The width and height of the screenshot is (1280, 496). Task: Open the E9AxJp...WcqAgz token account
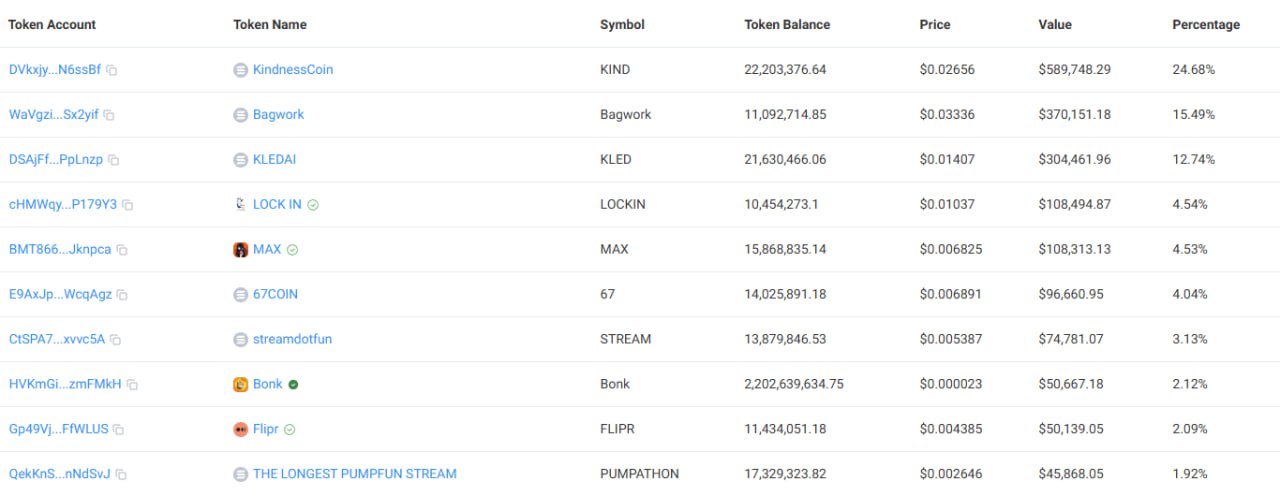60,295
